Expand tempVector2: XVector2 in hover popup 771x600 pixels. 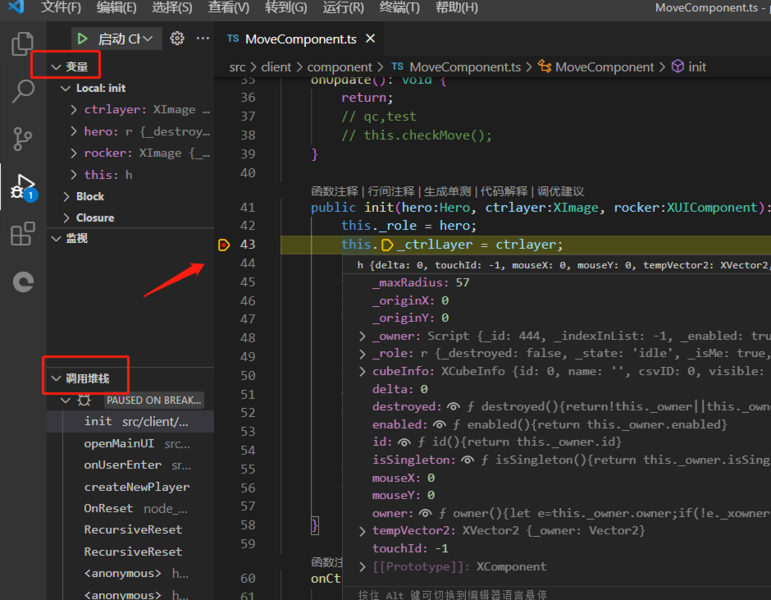(x=362, y=531)
